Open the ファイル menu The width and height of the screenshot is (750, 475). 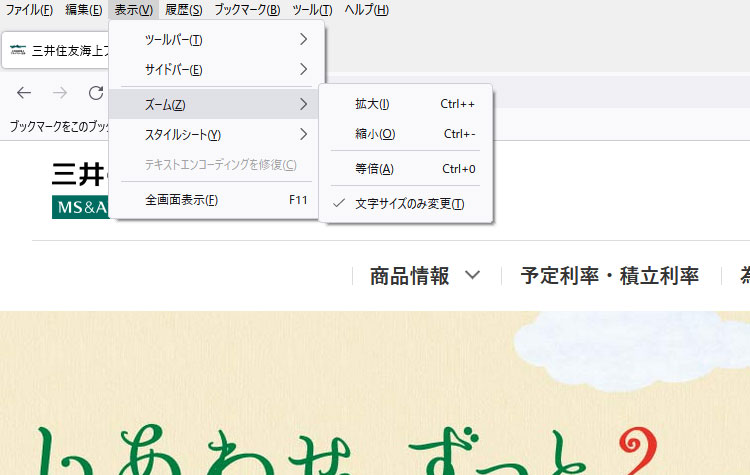pos(29,10)
